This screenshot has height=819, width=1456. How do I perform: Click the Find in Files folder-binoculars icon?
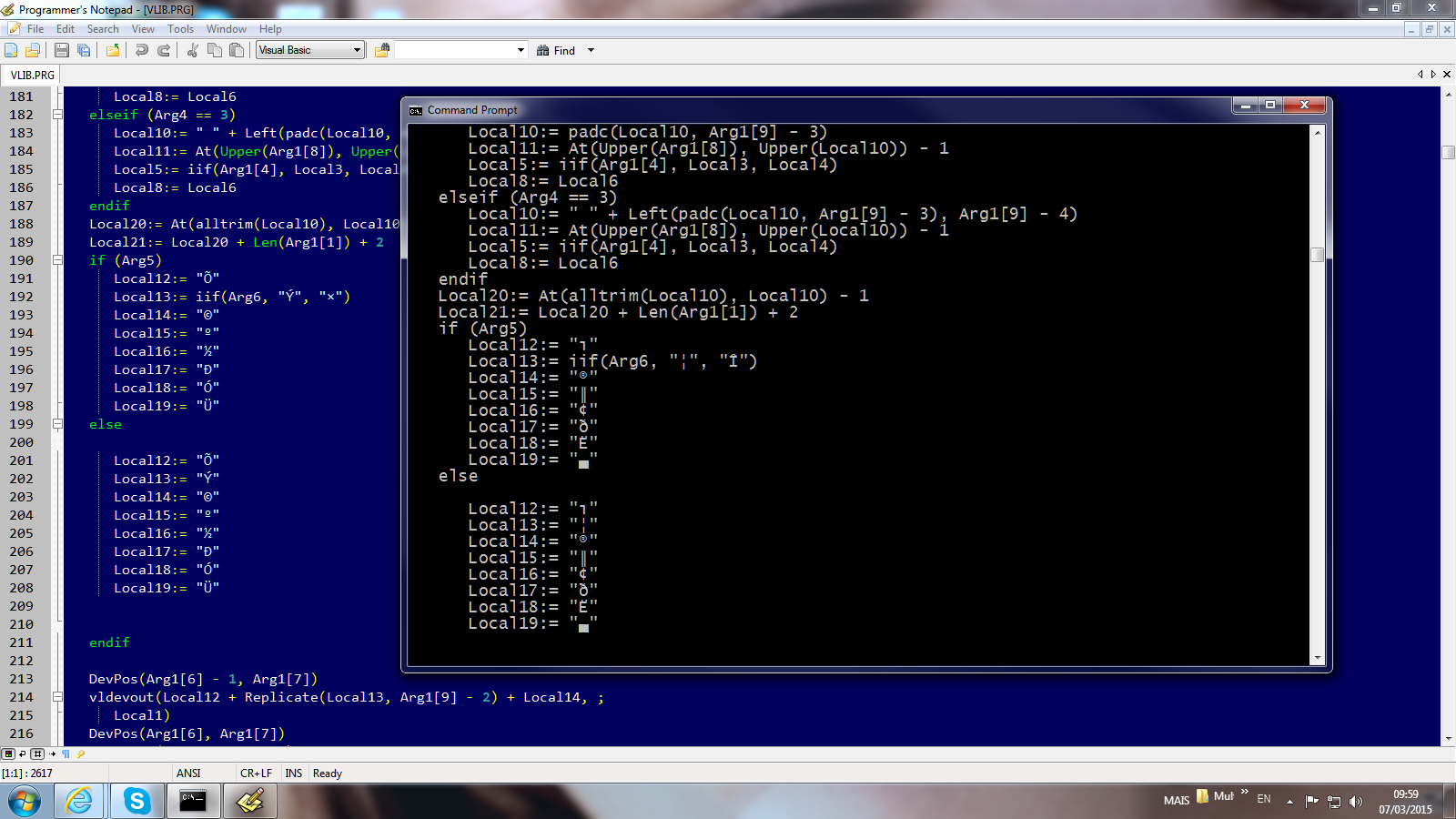pos(382,51)
